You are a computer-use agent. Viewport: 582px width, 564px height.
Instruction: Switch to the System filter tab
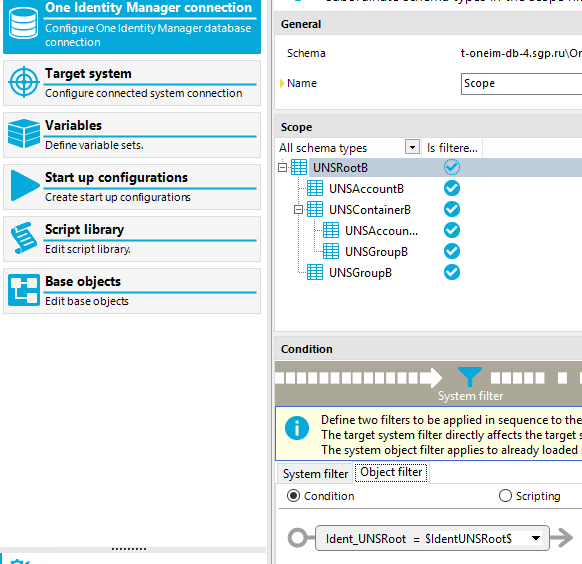tap(315, 474)
